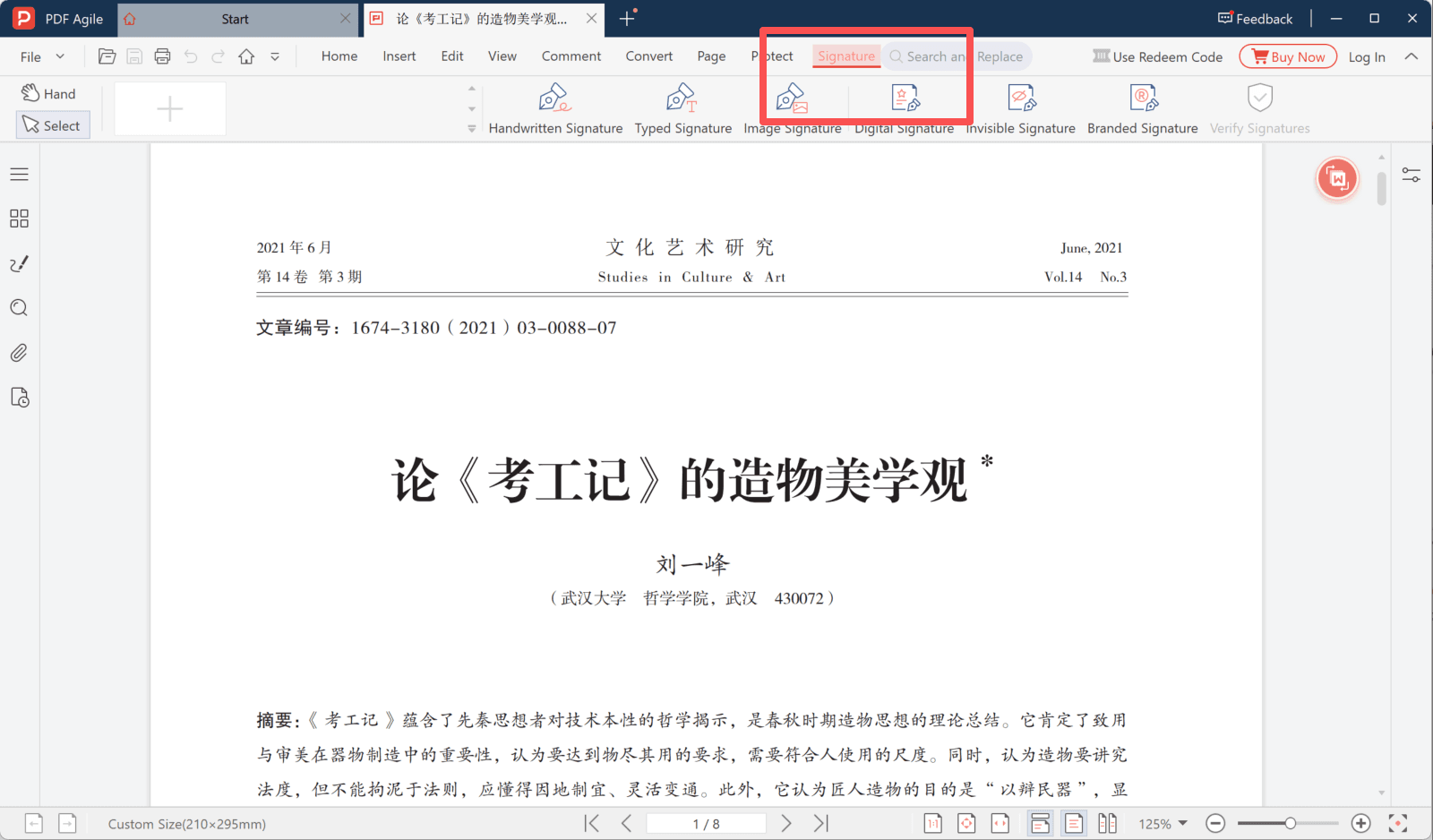Screen dimensions: 1433x840
Task: Toggle continuous scrolling mode
Action: 1040,823
